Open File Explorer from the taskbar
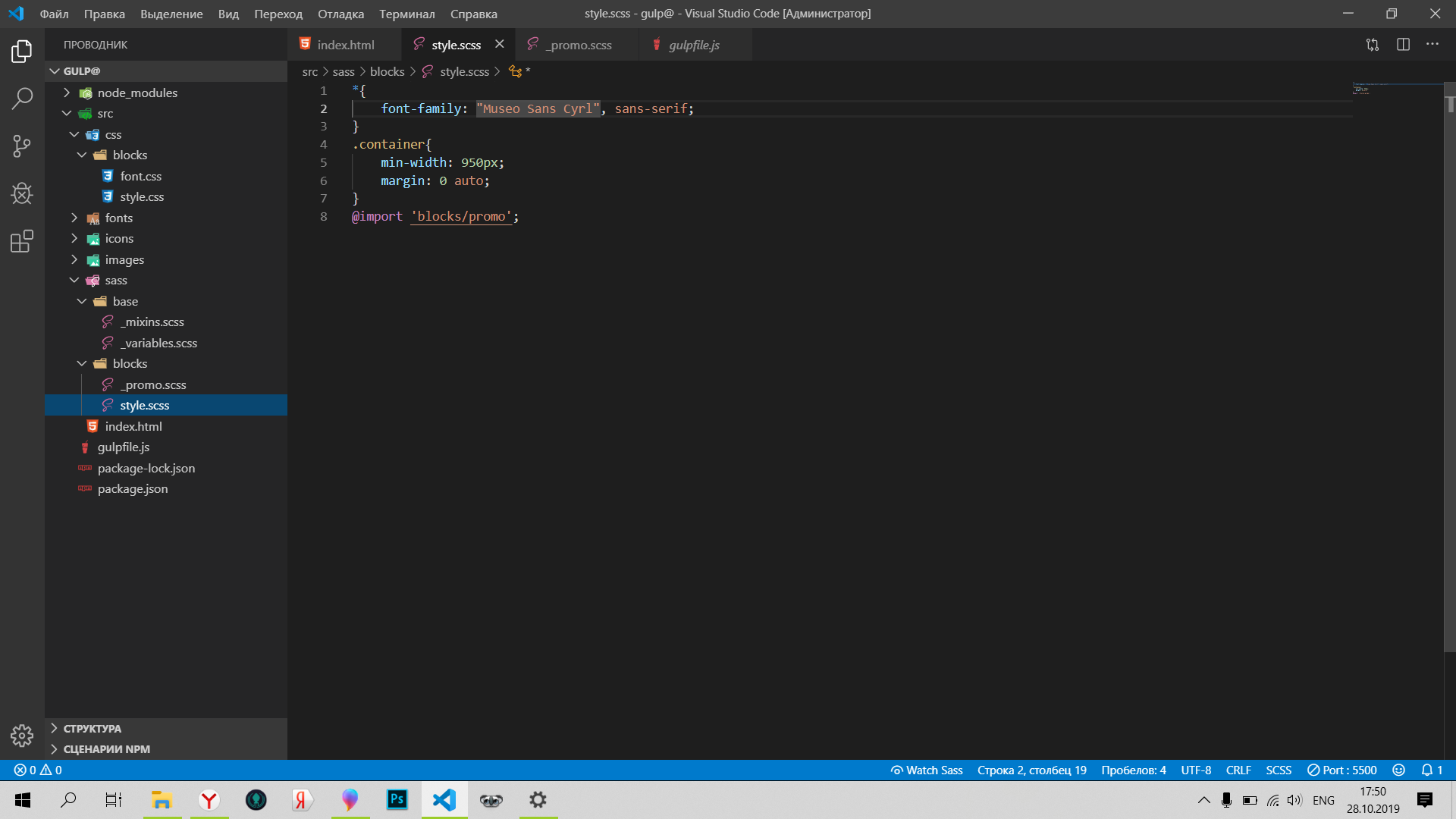 click(x=162, y=800)
